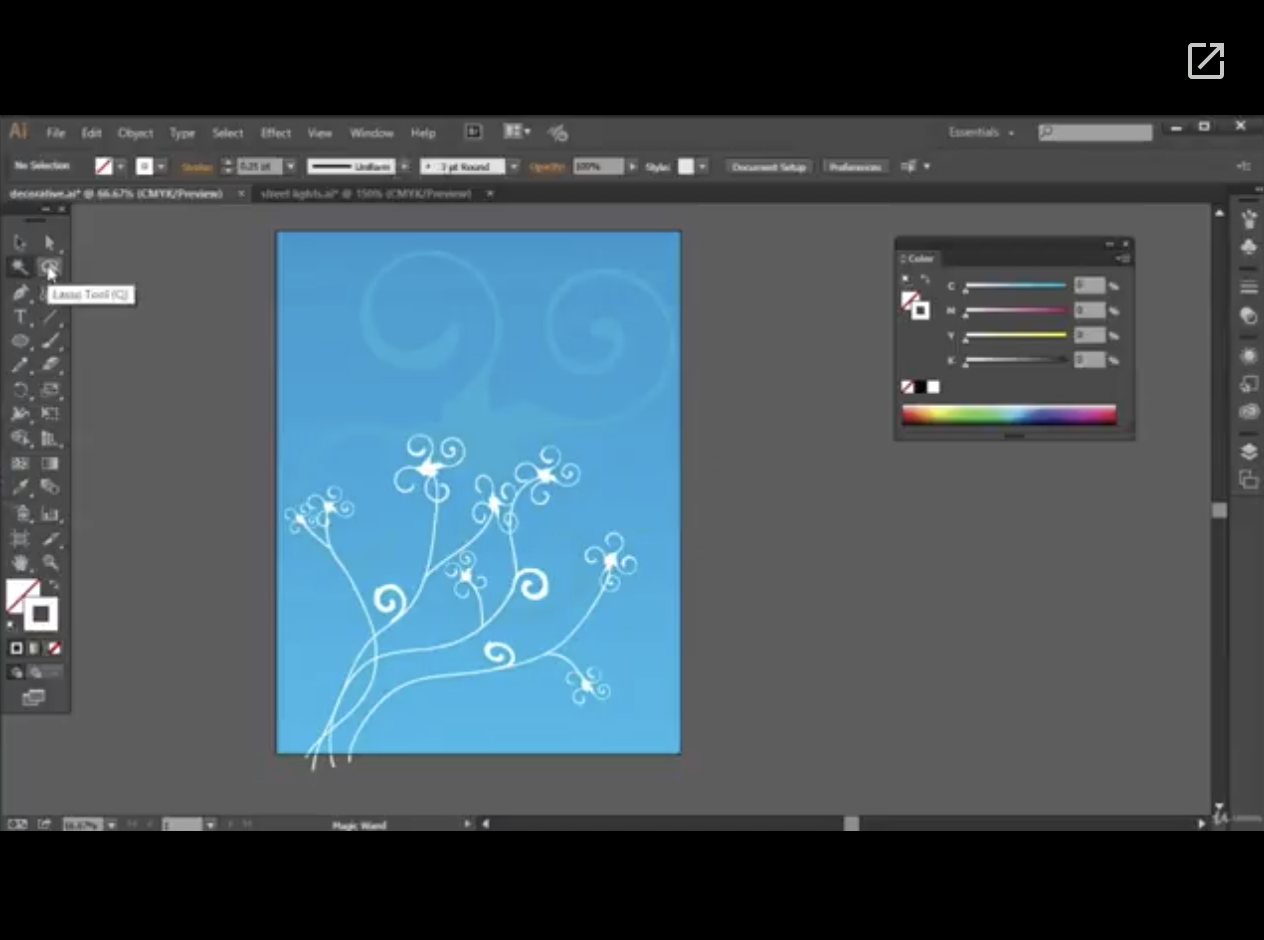Viewport: 1264px width, 940px height.
Task: Swap fill and stroke in toolbox
Action: click(54, 584)
